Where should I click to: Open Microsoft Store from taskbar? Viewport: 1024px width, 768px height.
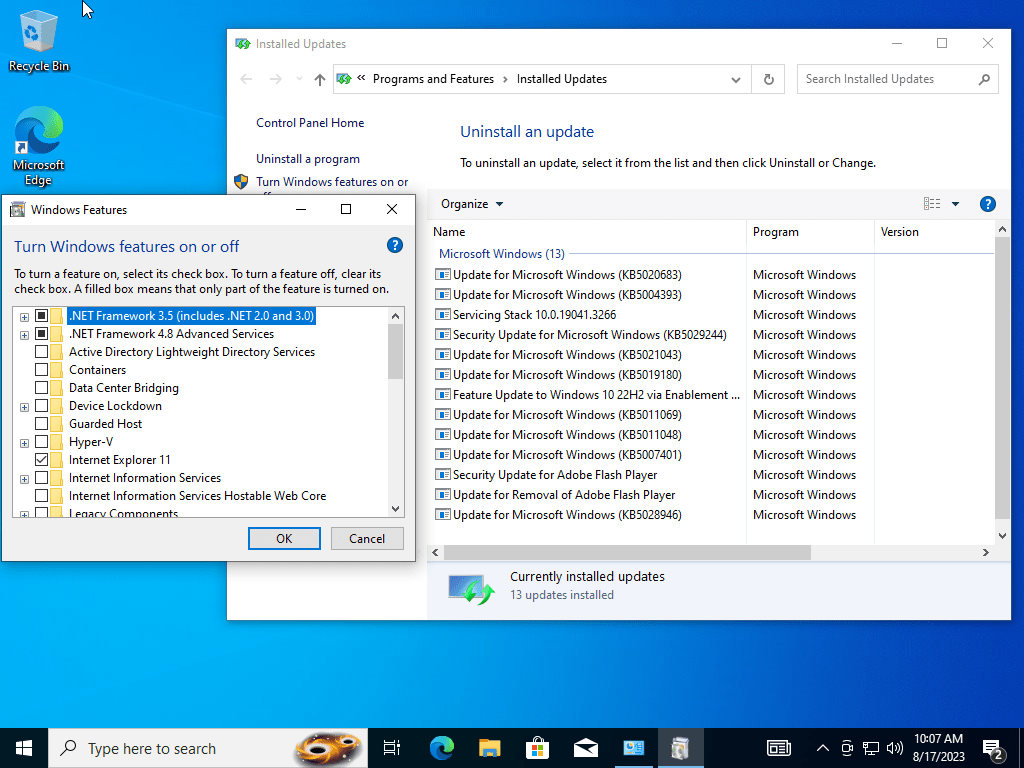click(537, 748)
